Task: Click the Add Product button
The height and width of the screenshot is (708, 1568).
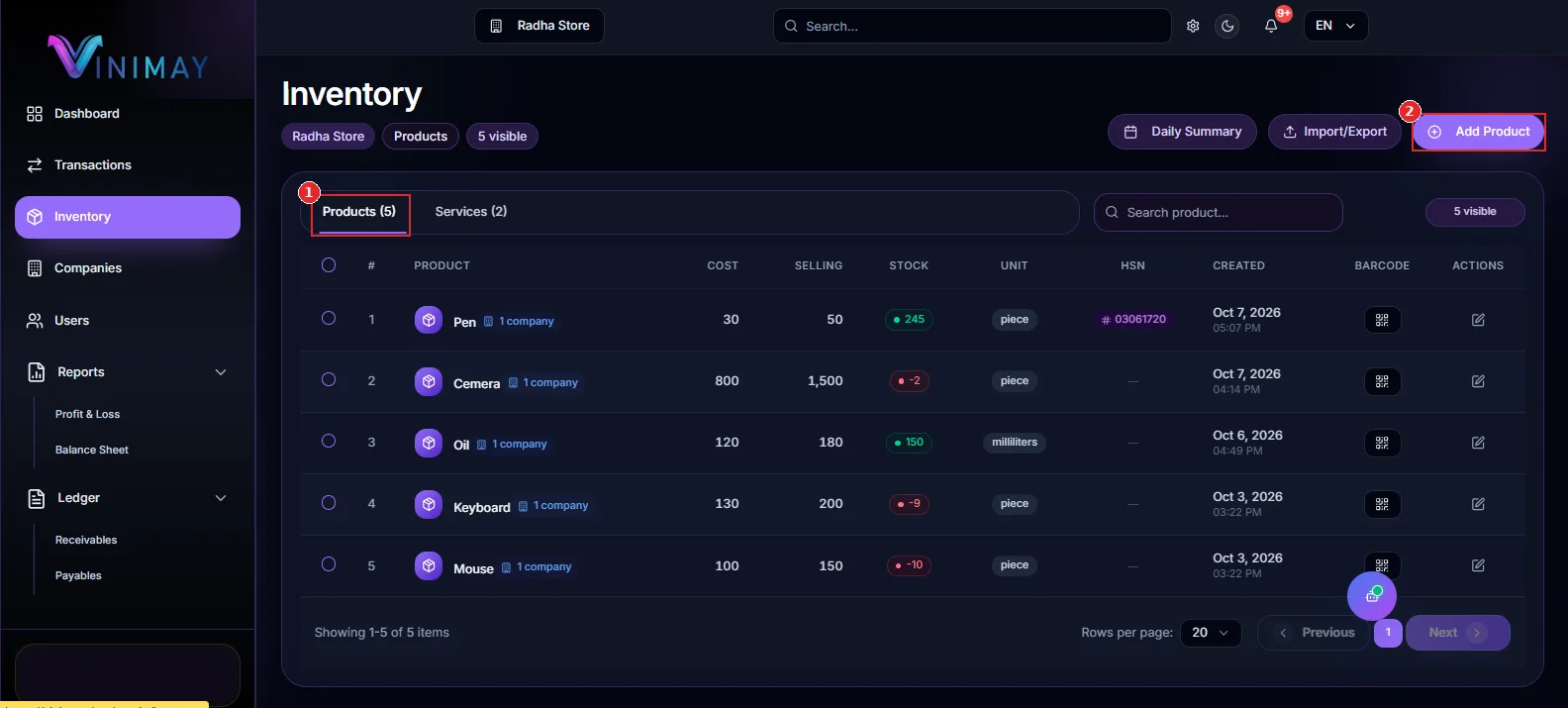Action: [x=1479, y=132]
